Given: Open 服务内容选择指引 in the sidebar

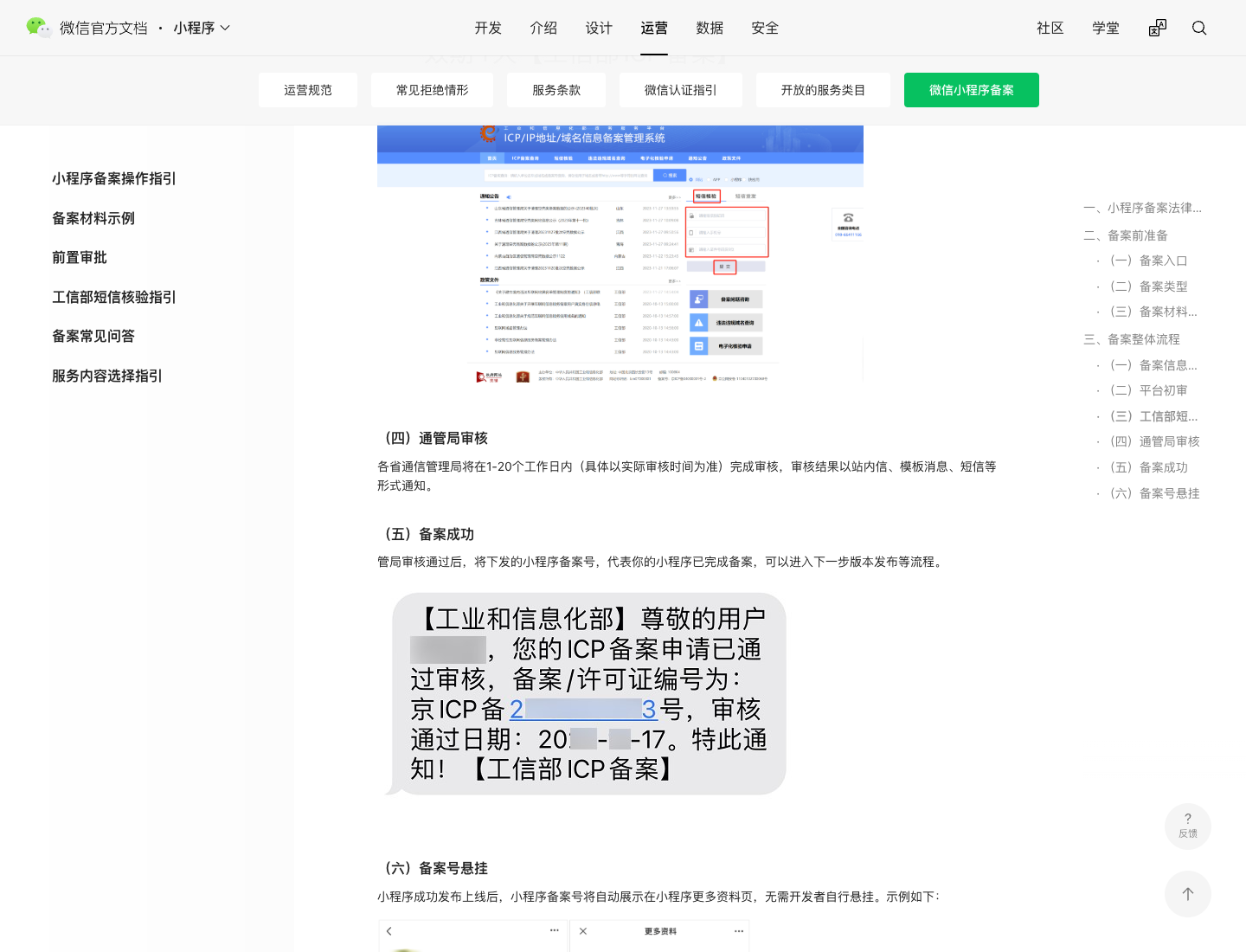Looking at the screenshot, I should coord(107,376).
